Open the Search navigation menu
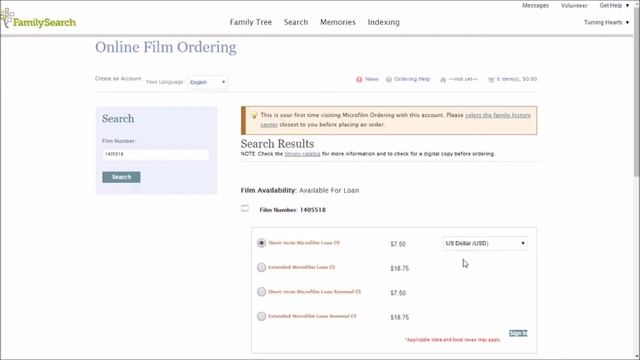The height and width of the screenshot is (360, 640). tap(296, 22)
